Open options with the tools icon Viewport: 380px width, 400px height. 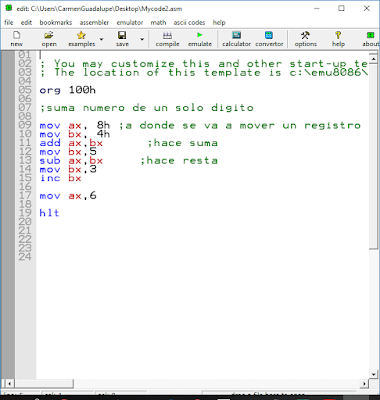coord(305,39)
